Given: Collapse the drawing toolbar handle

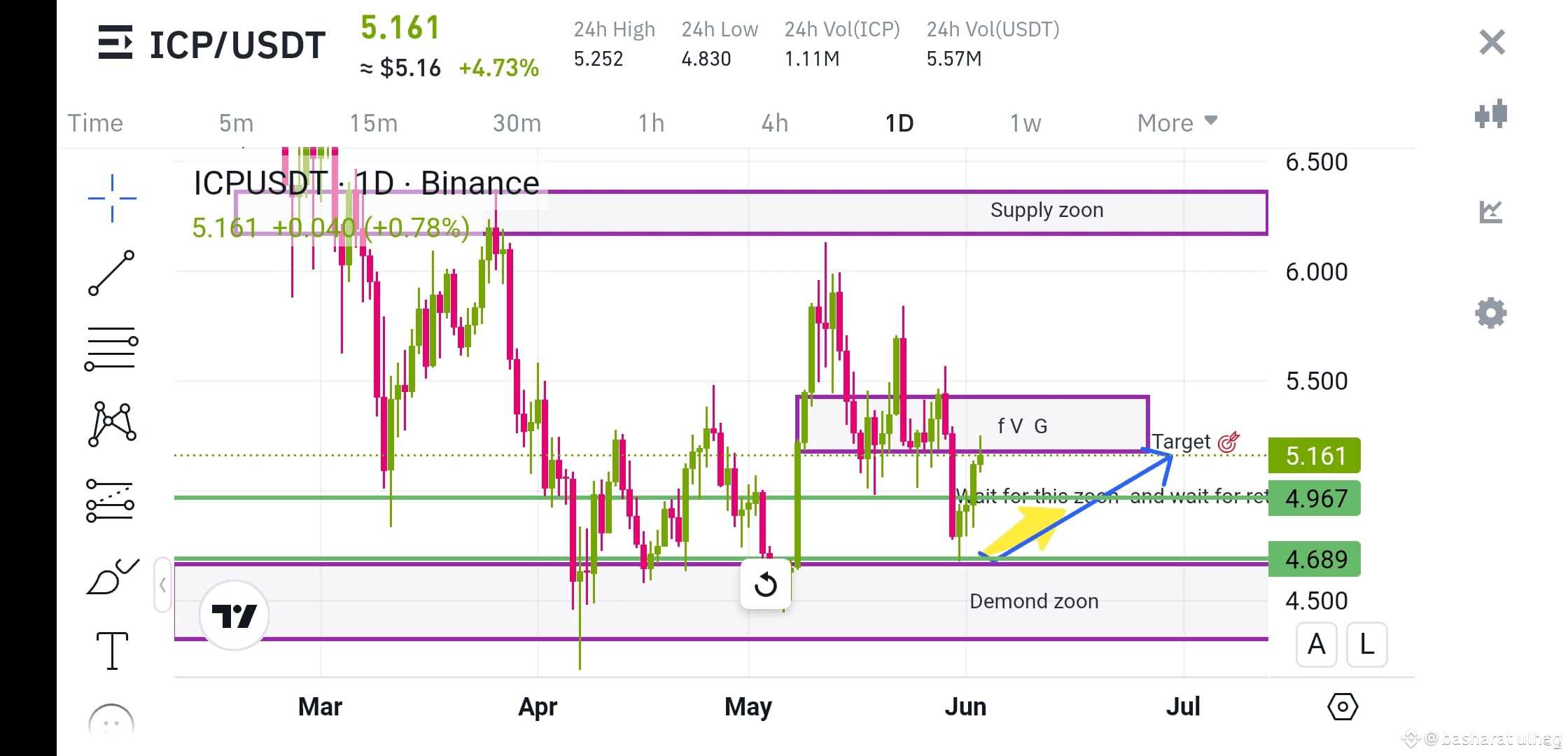Looking at the screenshot, I should [x=162, y=585].
